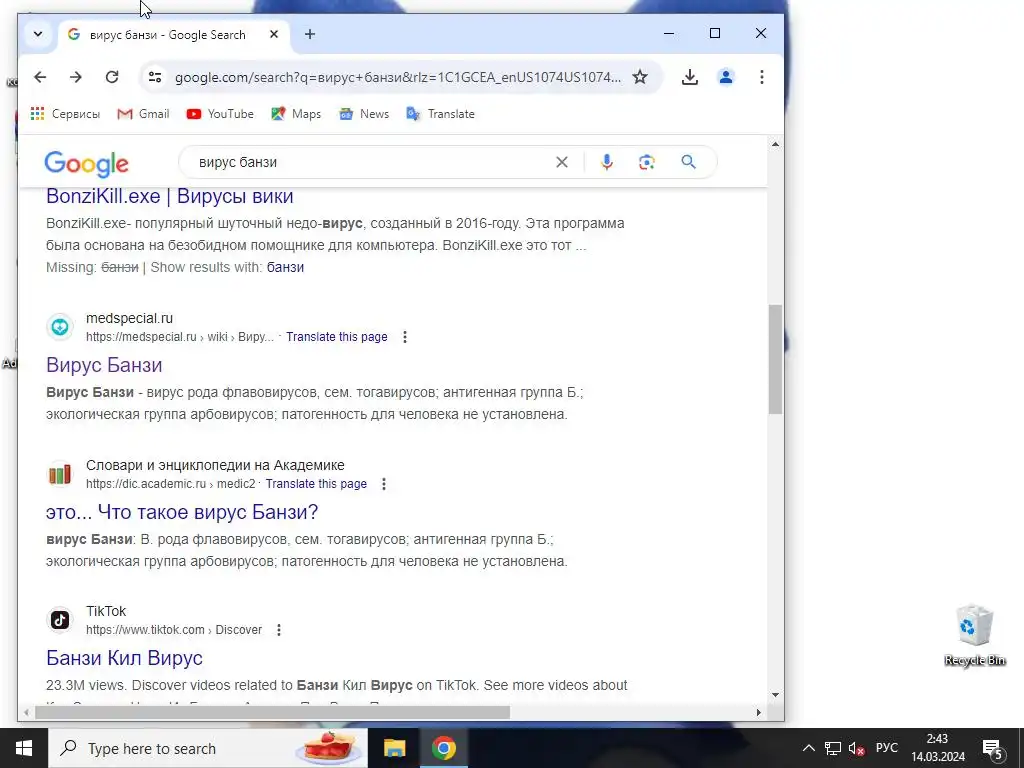Go back with the browser back arrow
The width and height of the screenshot is (1024, 768).
[x=40, y=77]
